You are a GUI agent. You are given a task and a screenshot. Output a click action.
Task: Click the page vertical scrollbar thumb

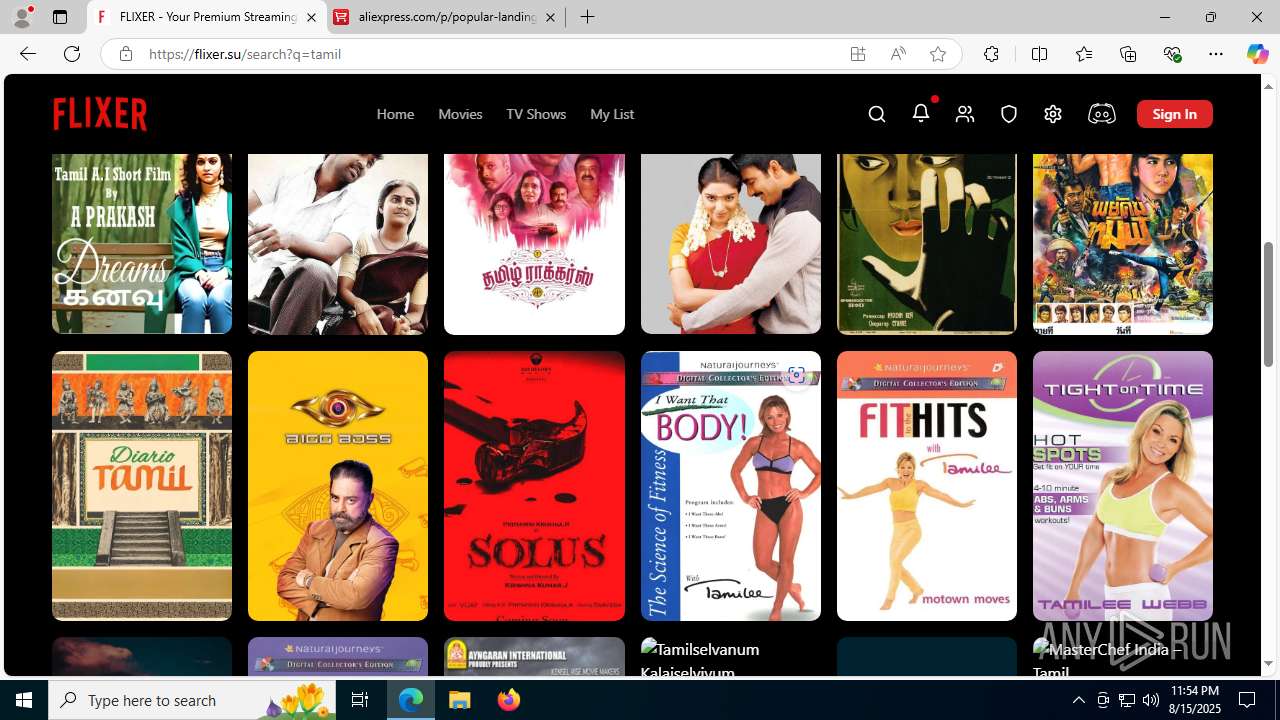click(x=1269, y=304)
